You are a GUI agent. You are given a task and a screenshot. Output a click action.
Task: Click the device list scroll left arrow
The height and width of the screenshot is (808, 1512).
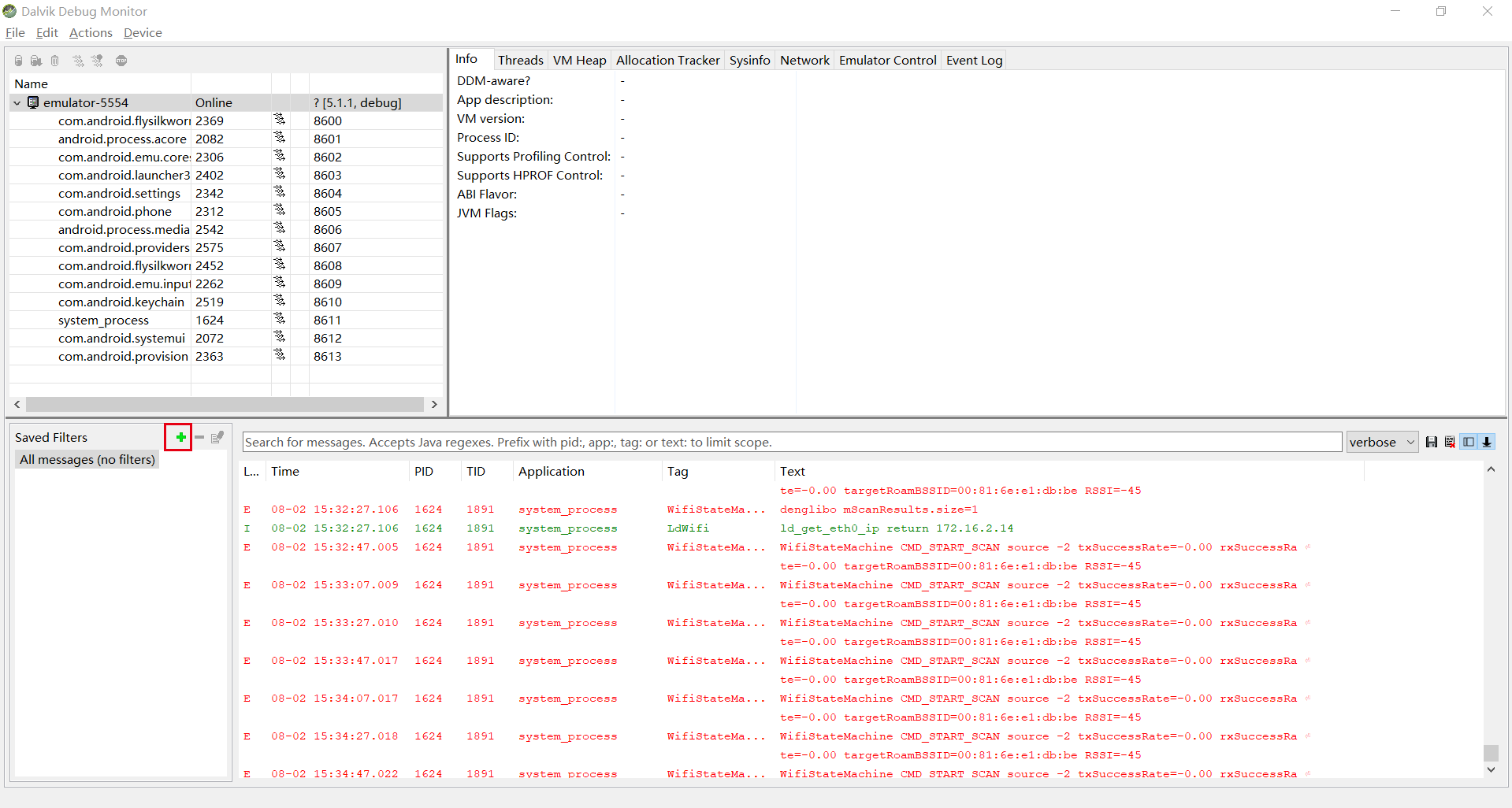pyautogui.click(x=17, y=404)
